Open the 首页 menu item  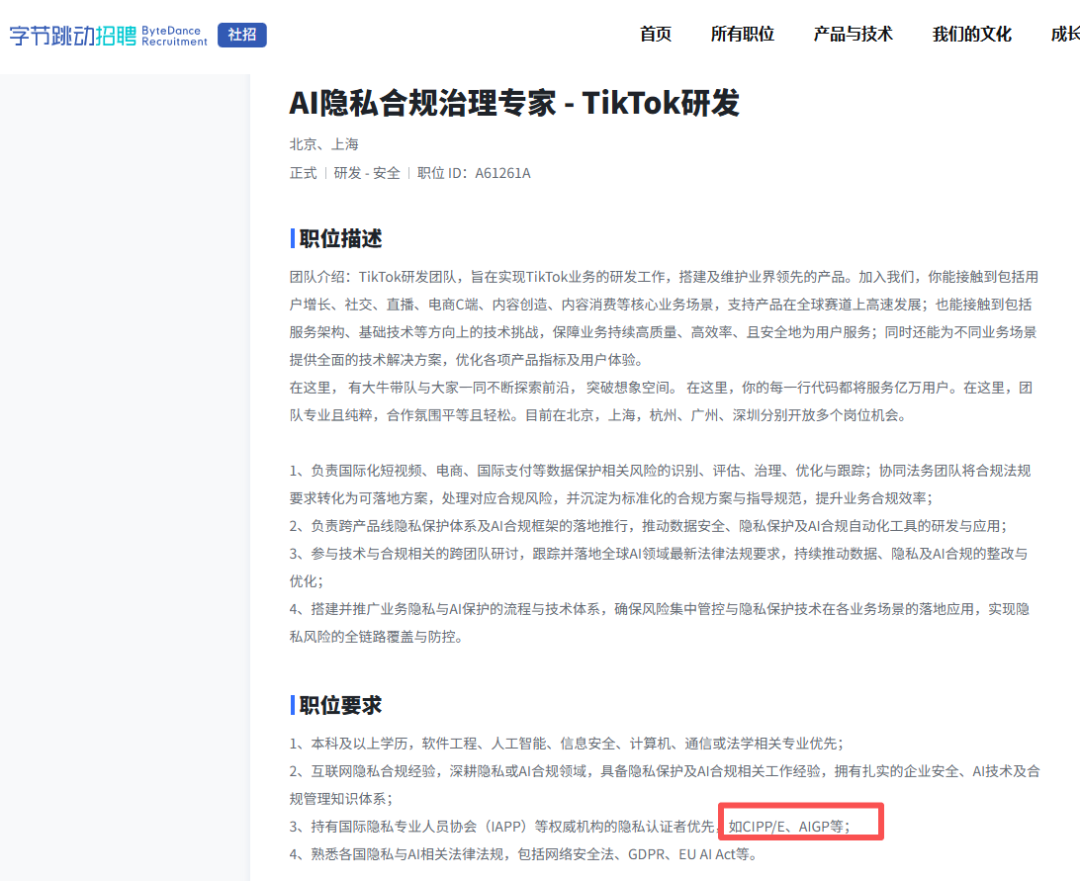point(655,34)
